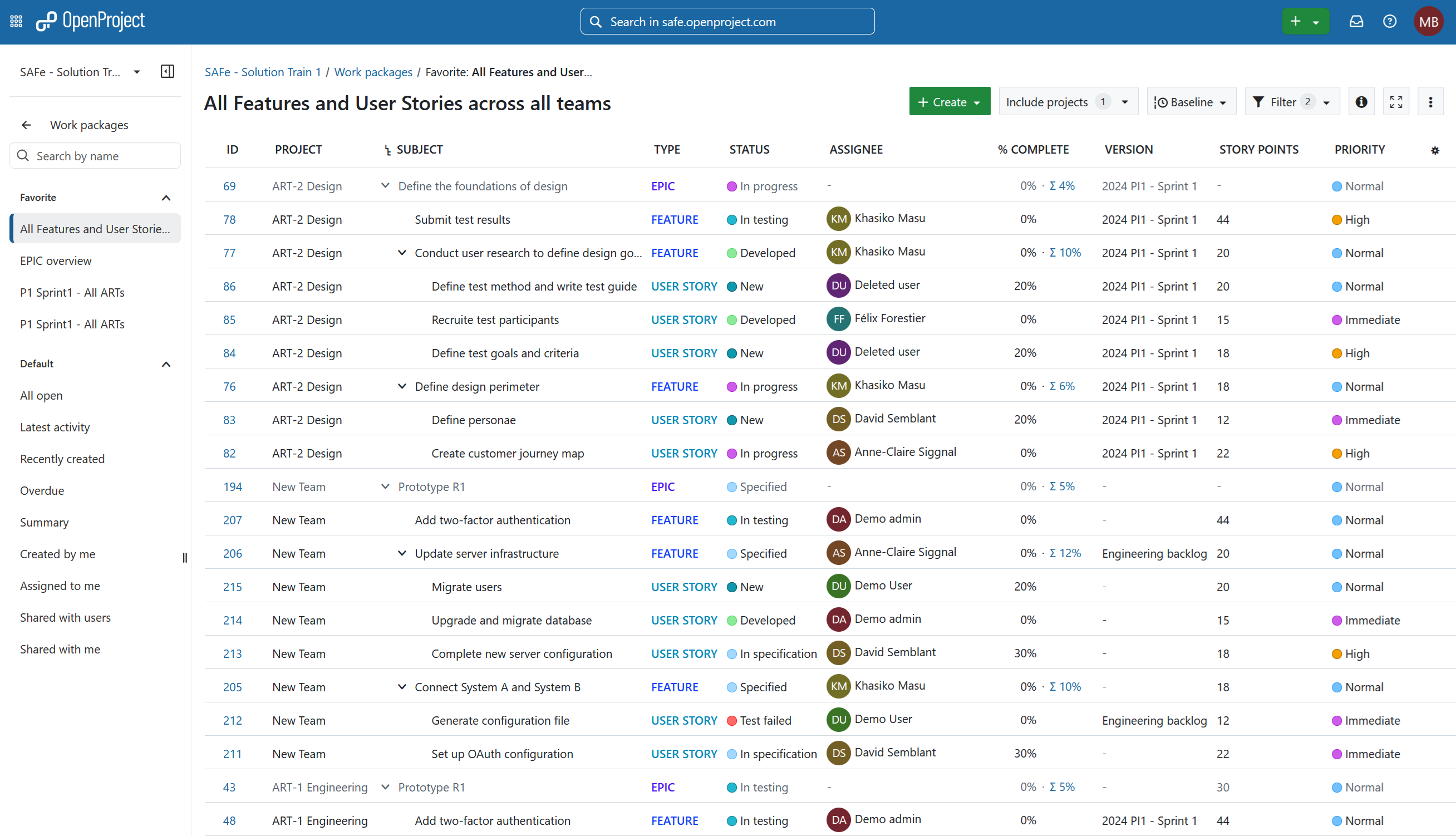Open the Include projects dropdown
Image resolution: width=1456 pixels, height=836 pixels.
click(1069, 102)
